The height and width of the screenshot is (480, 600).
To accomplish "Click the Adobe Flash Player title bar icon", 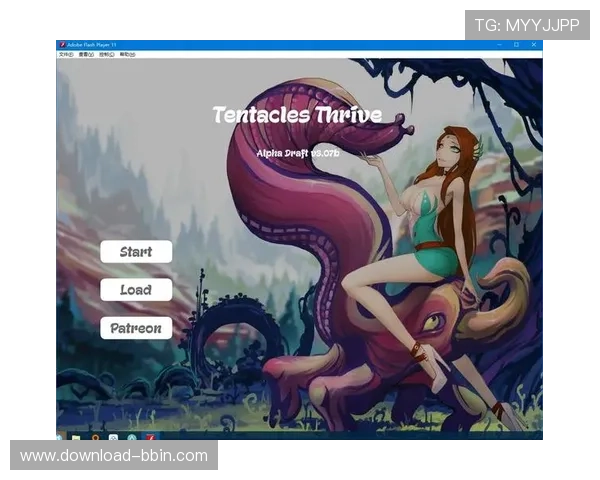I will click(62, 45).
